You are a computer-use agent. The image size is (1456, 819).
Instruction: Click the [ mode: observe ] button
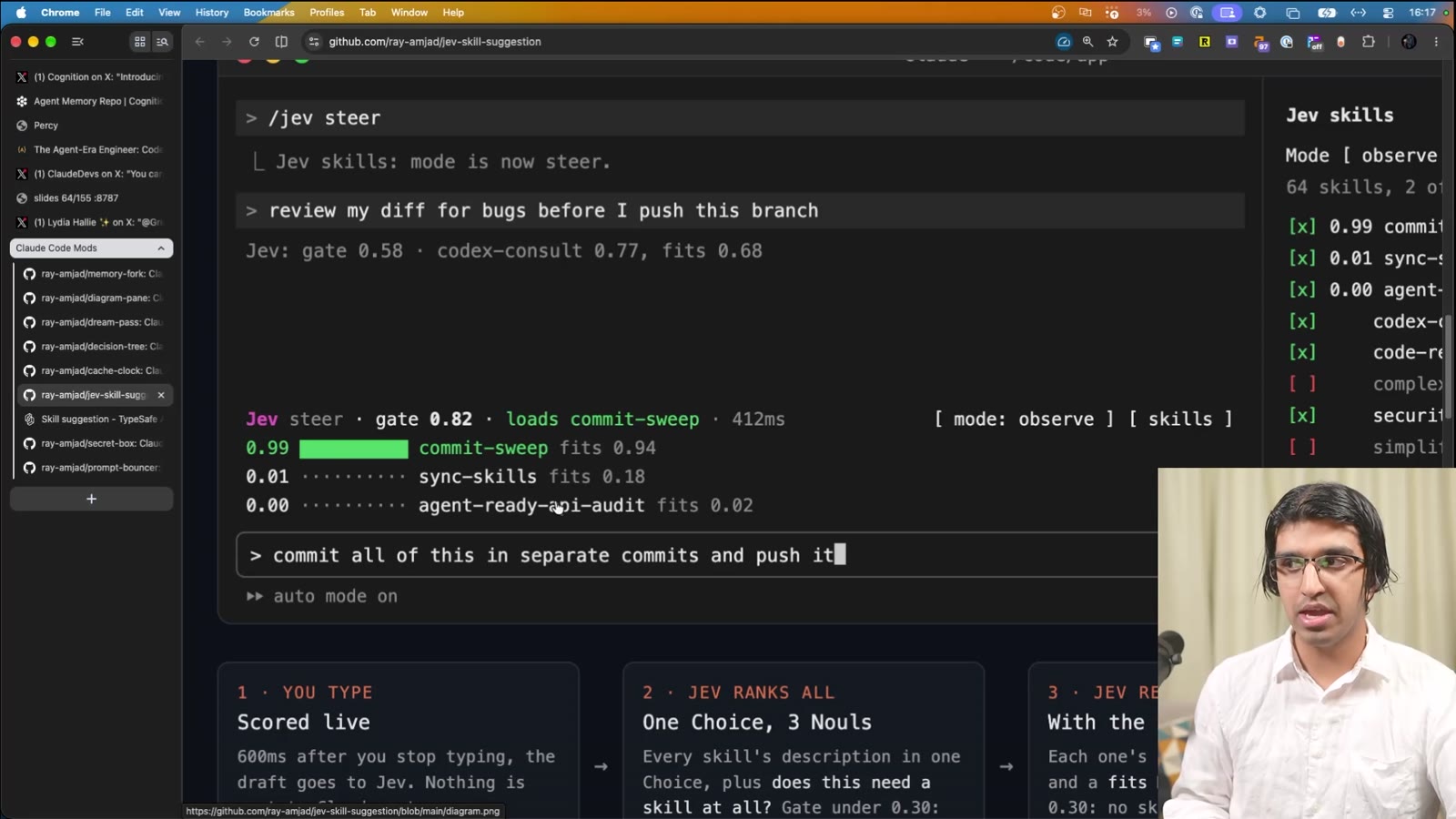(1024, 420)
